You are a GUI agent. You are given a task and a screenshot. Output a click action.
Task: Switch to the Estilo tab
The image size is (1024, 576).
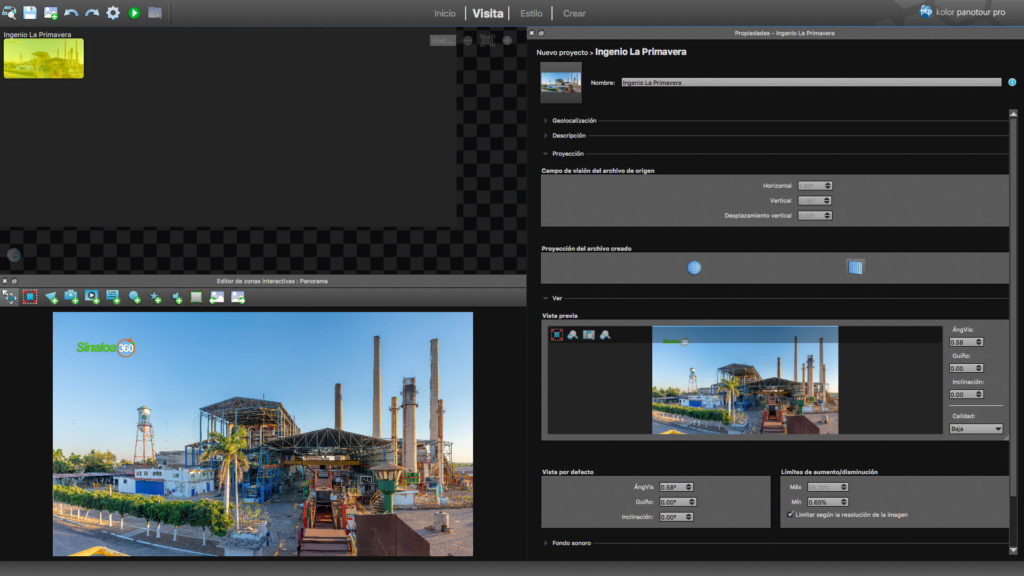[532, 14]
